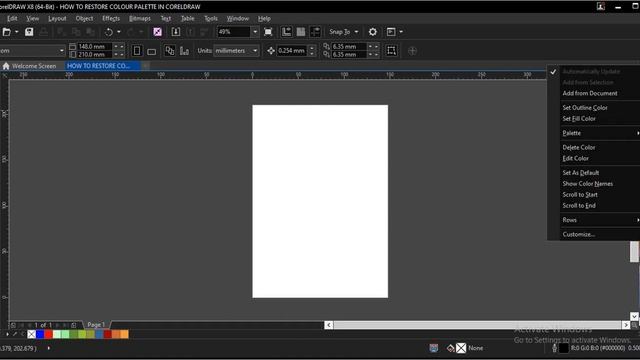Choose Delete Color from menu

point(579,147)
